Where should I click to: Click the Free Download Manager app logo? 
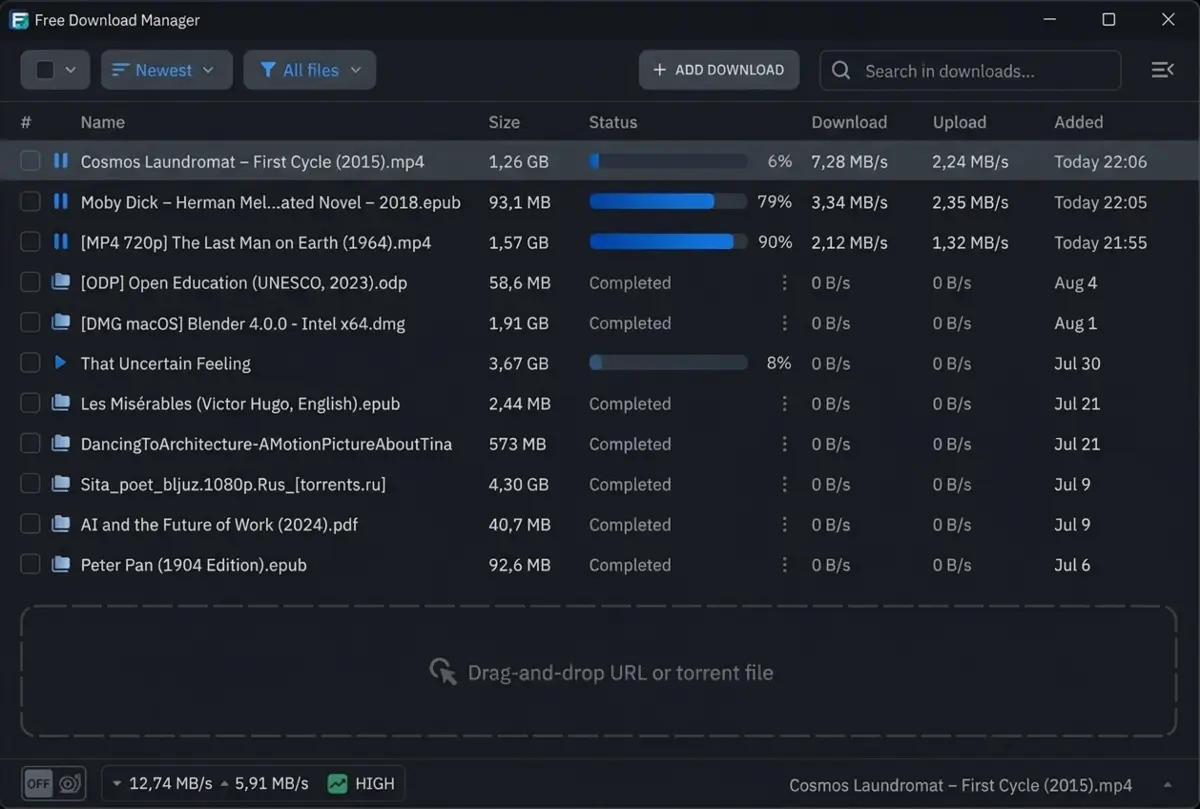(x=18, y=20)
